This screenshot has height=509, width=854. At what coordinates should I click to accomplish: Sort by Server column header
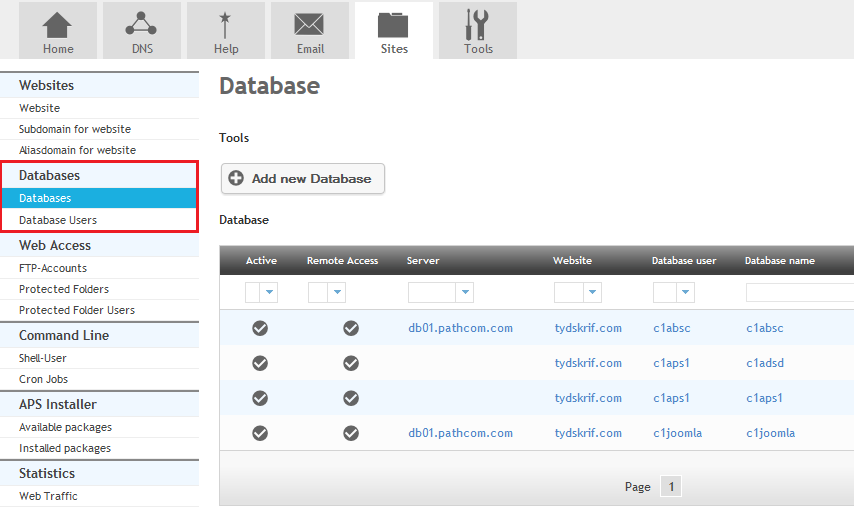click(x=423, y=261)
